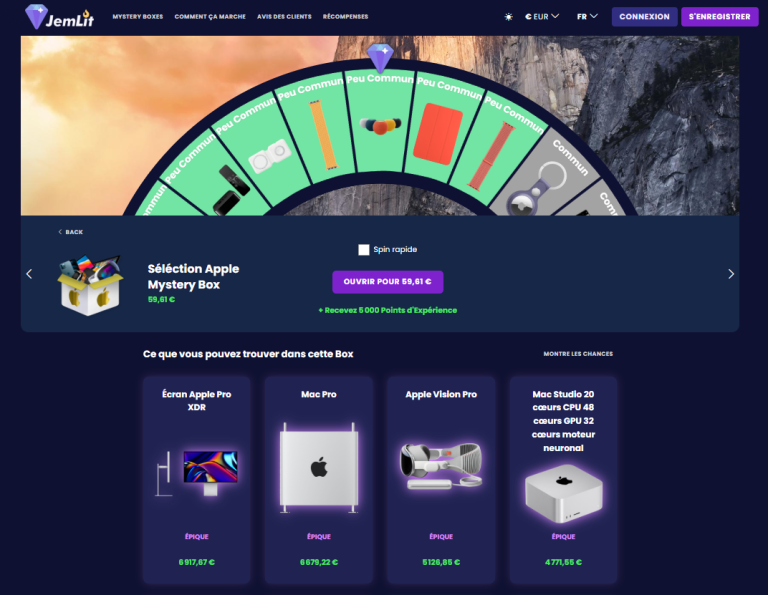768x595 pixels.
Task: Click OUVRIR POUR 59,61 € button
Action: pos(387,282)
